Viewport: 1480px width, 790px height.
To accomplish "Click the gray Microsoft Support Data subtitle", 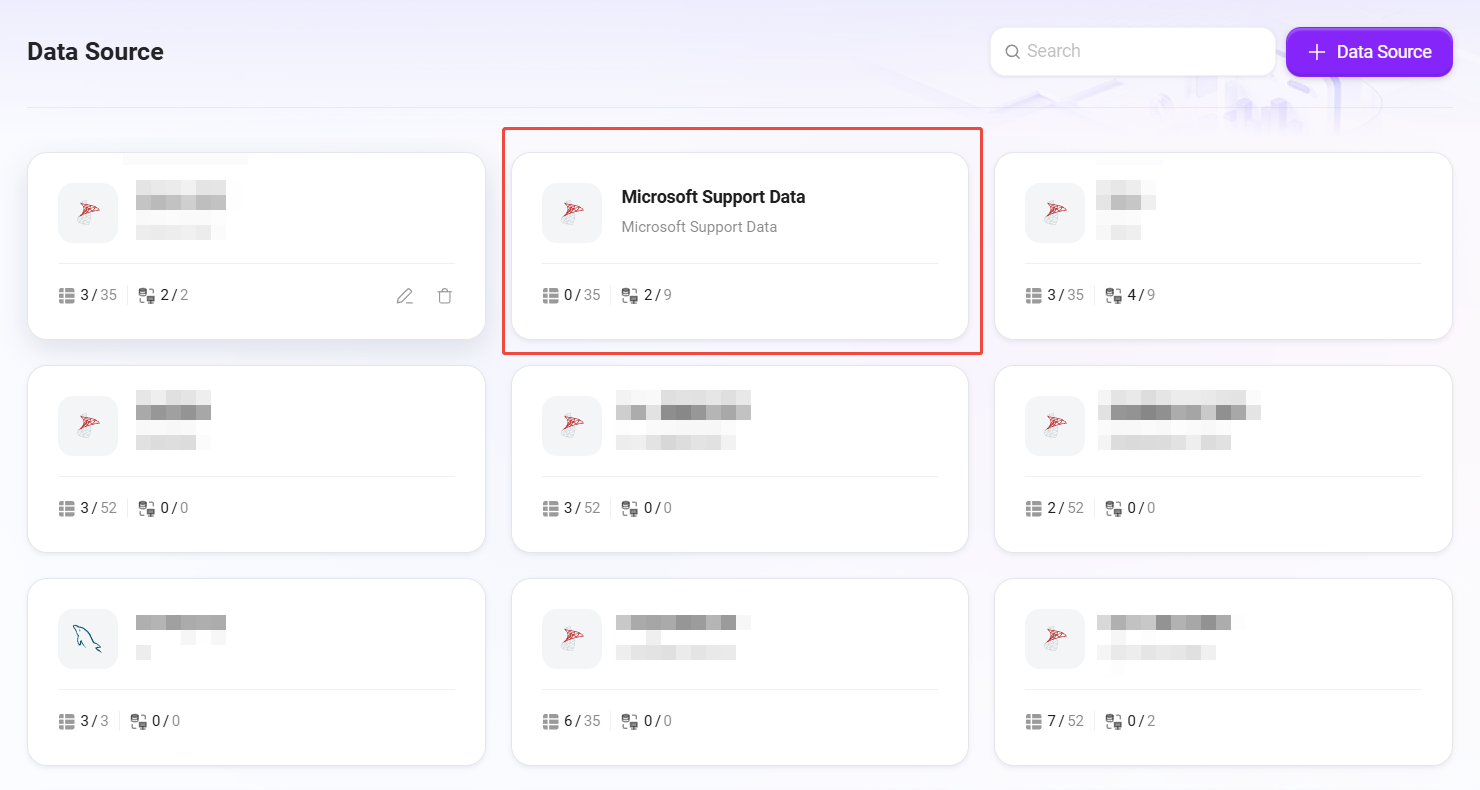I will (699, 227).
